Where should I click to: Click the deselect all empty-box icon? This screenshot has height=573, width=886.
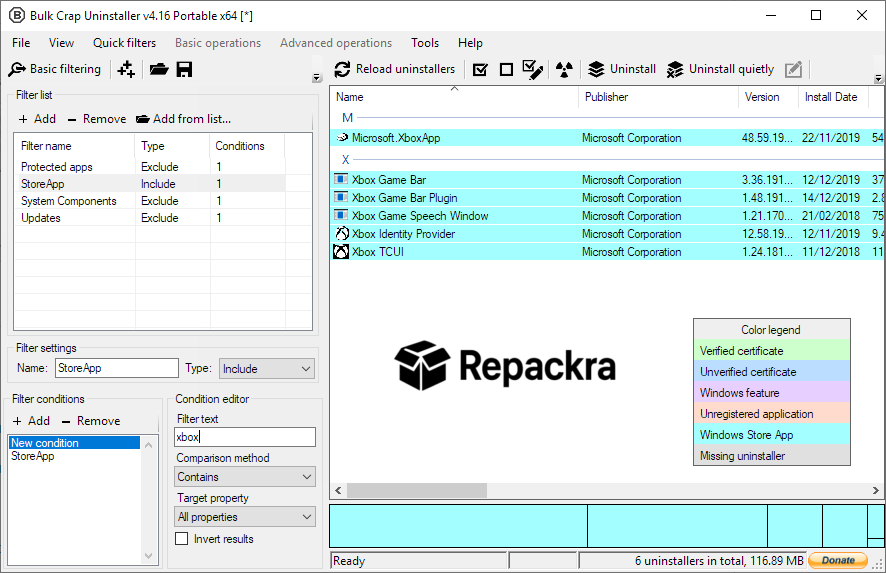[x=506, y=70]
